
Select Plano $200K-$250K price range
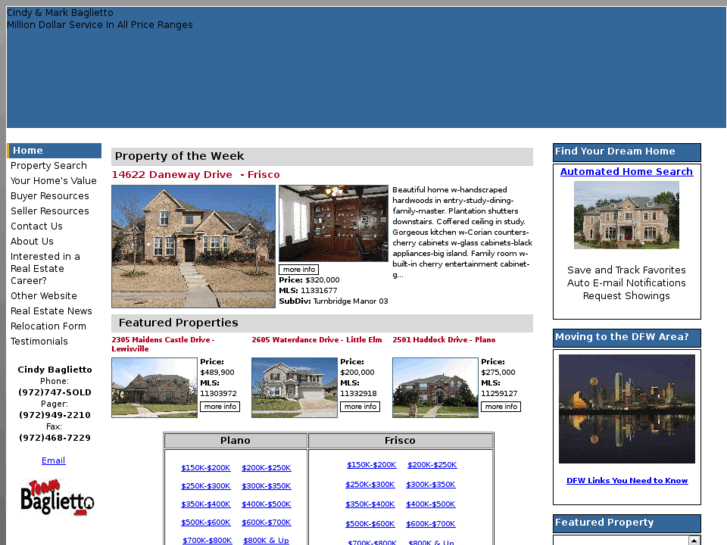point(266,468)
